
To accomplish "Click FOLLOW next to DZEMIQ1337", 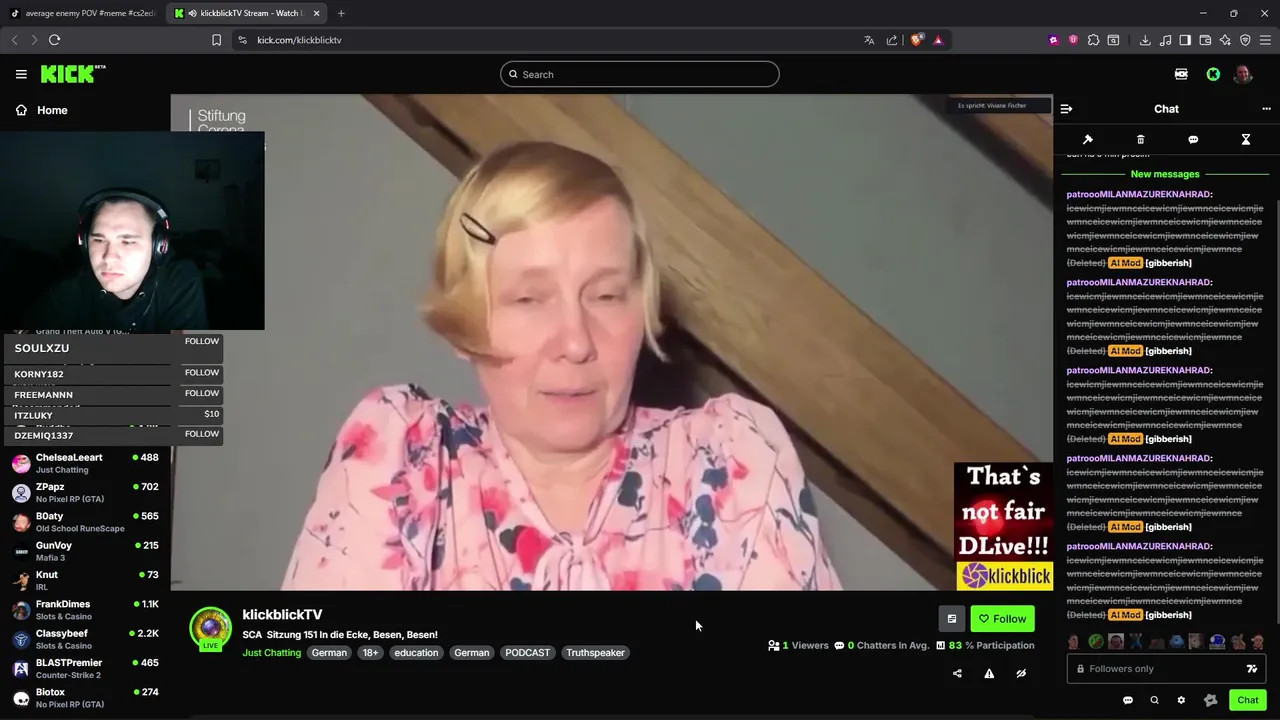I will [x=201, y=434].
